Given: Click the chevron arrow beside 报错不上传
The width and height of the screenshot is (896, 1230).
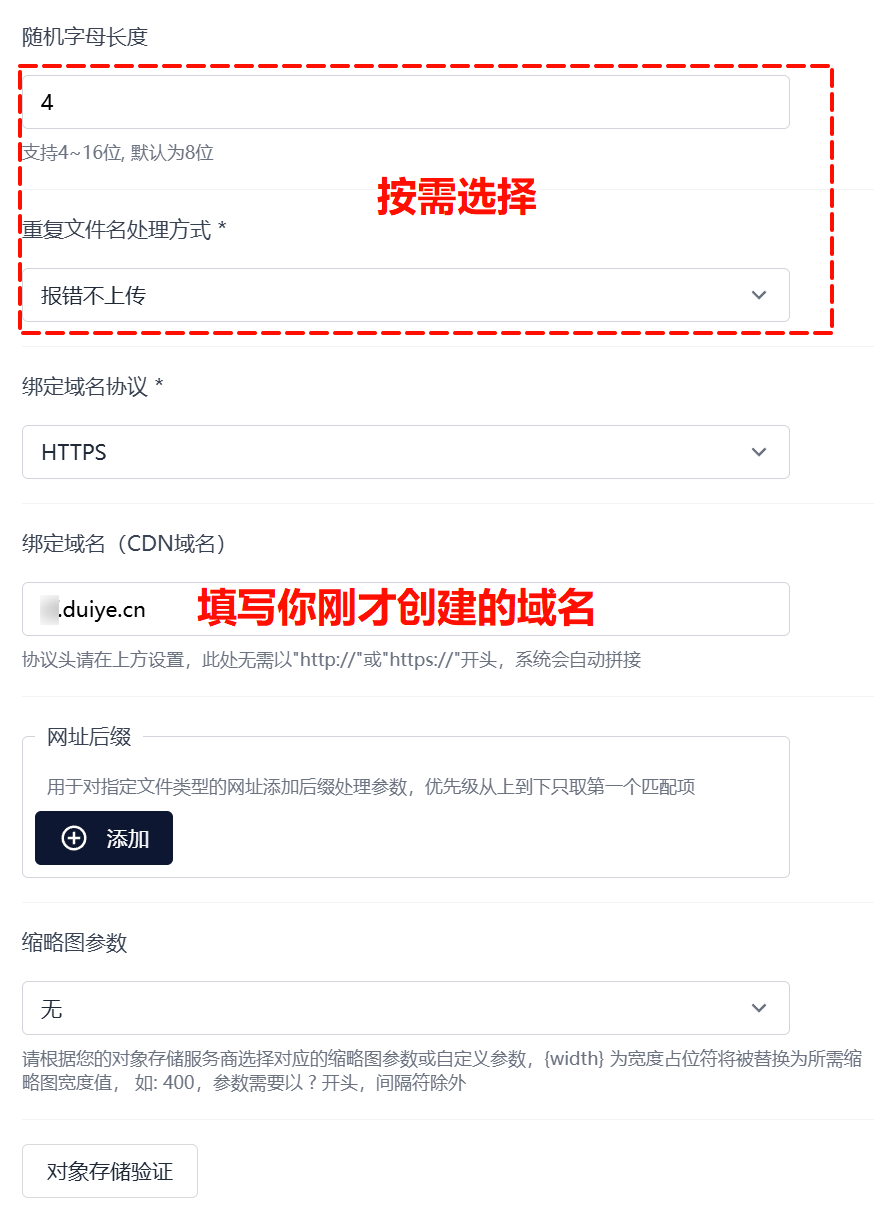Looking at the screenshot, I should coord(759,295).
